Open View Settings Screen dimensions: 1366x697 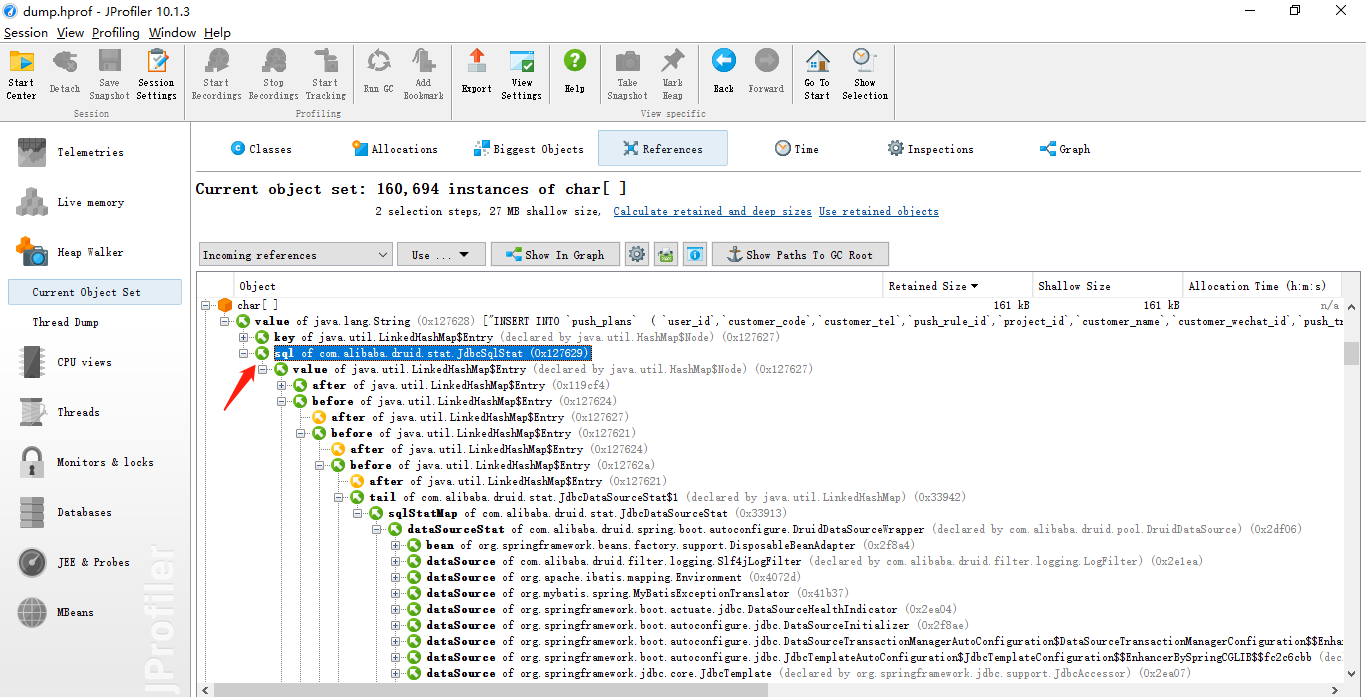(521, 70)
